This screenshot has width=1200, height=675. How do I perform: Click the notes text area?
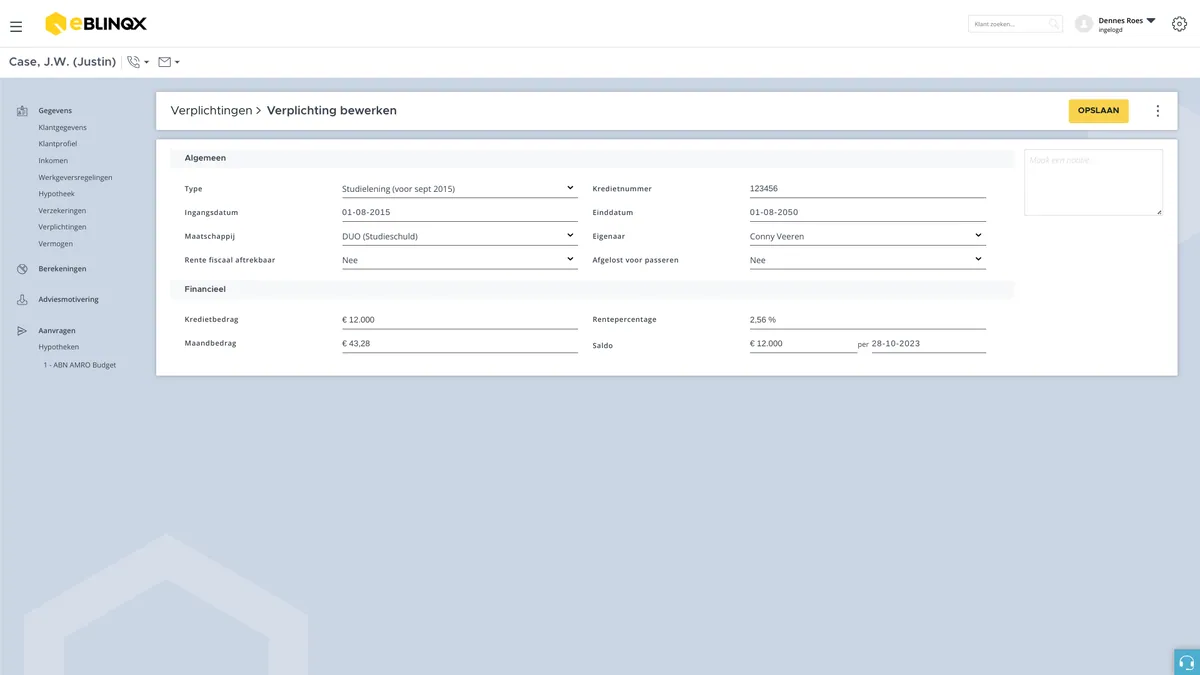(1093, 182)
